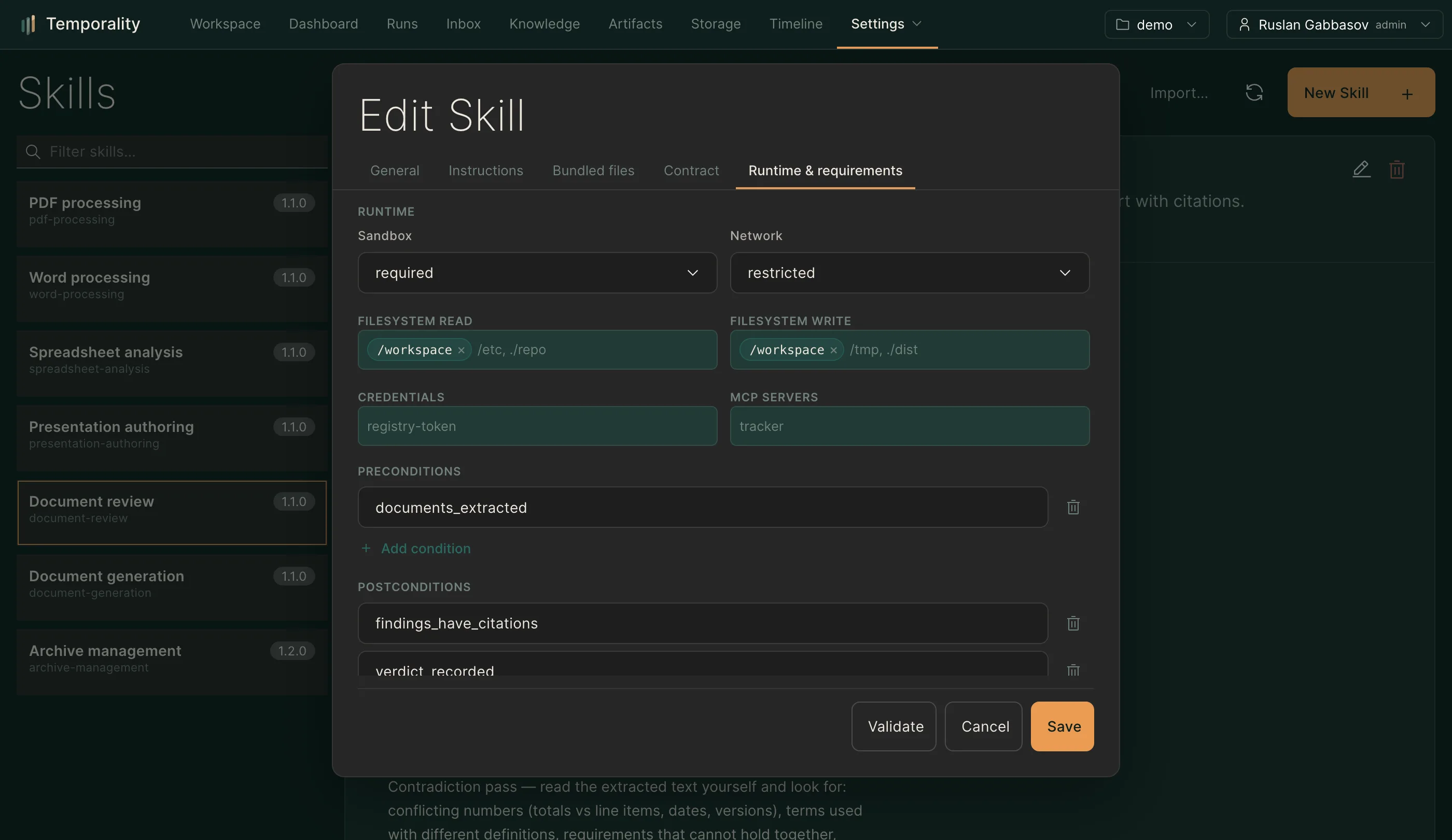
Task: Switch to the Bundled files tab
Action: [593, 171]
